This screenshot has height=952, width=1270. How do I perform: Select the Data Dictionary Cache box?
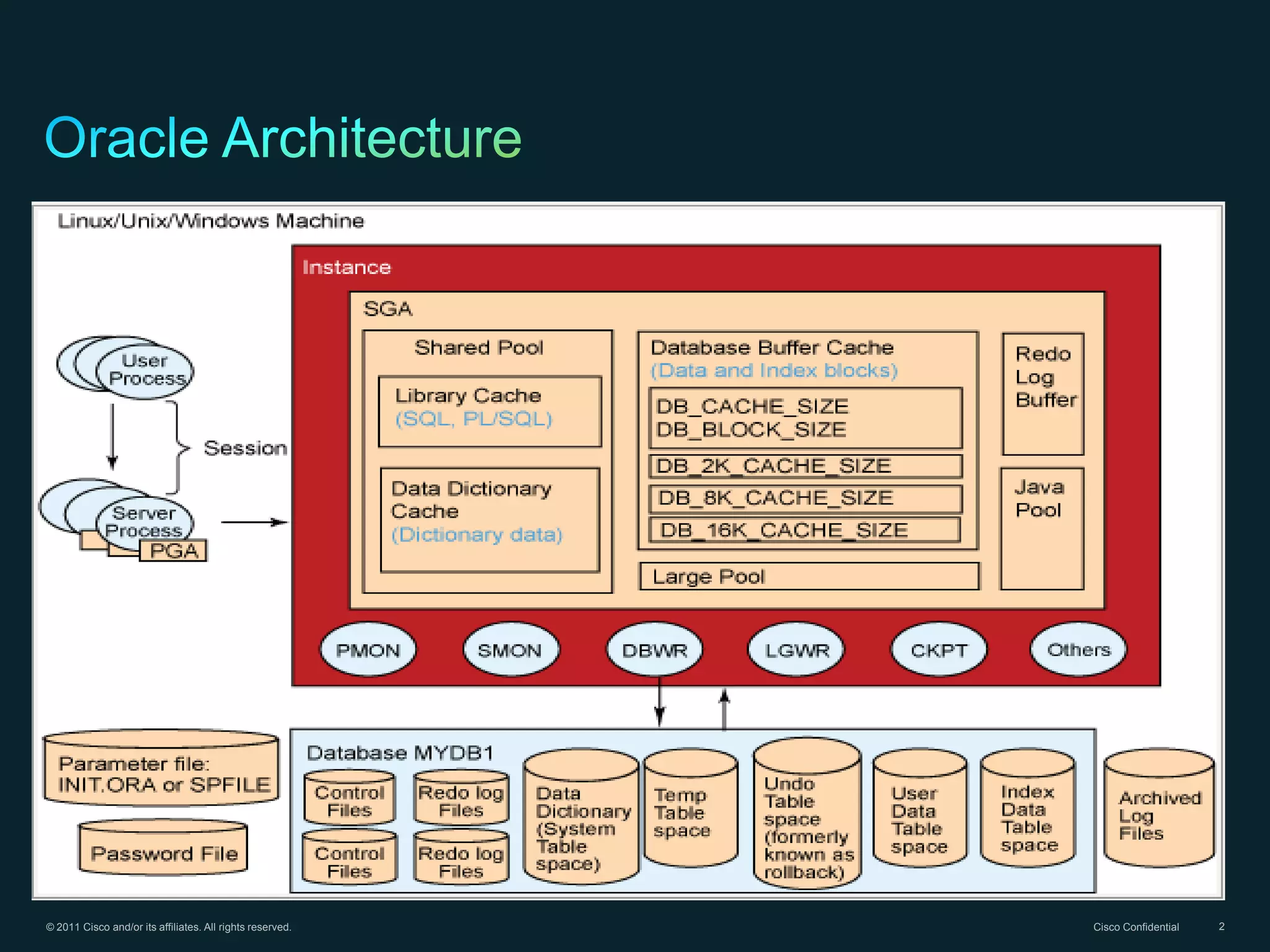coord(490,520)
